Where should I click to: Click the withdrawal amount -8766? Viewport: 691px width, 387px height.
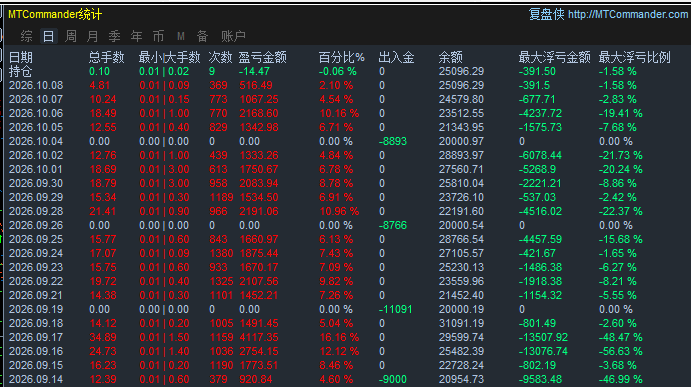(x=393, y=225)
